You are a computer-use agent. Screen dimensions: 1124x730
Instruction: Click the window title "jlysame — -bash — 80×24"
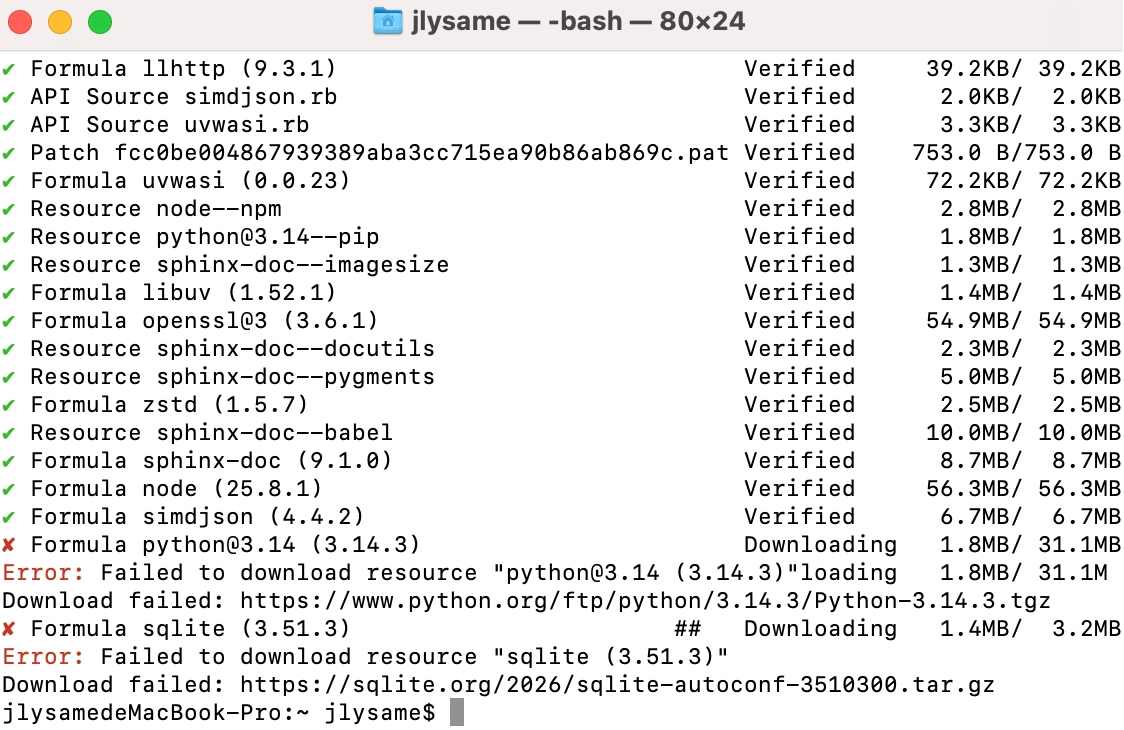coord(578,21)
